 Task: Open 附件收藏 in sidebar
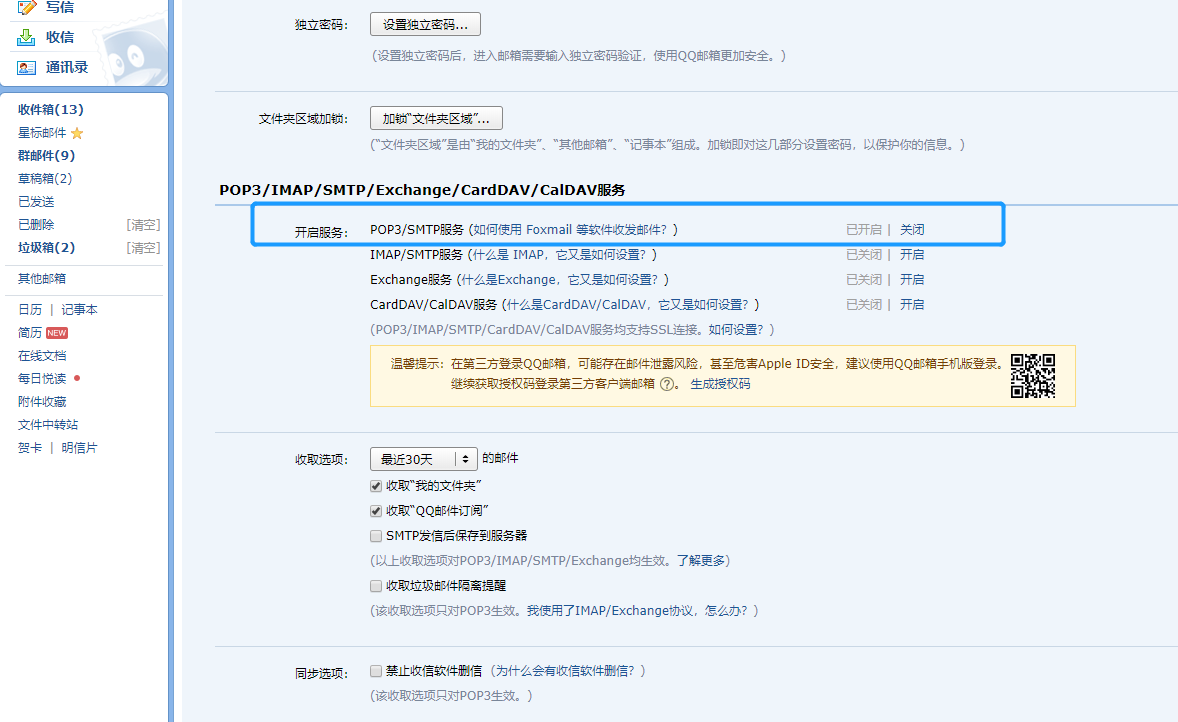point(42,402)
